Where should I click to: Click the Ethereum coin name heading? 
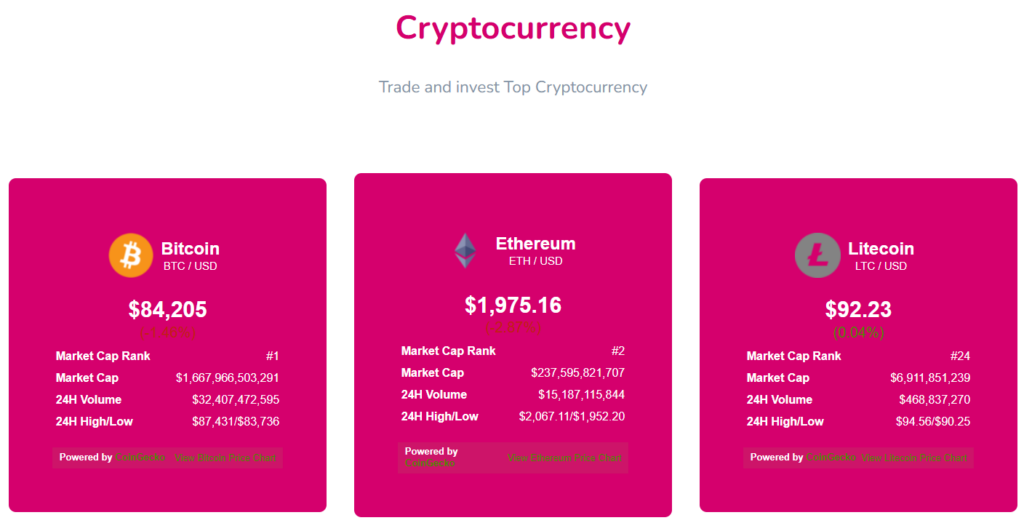pos(535,244)
